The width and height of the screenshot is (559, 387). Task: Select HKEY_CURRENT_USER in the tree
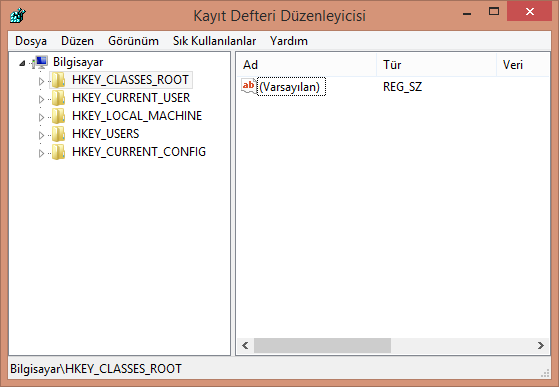(131, 98)
